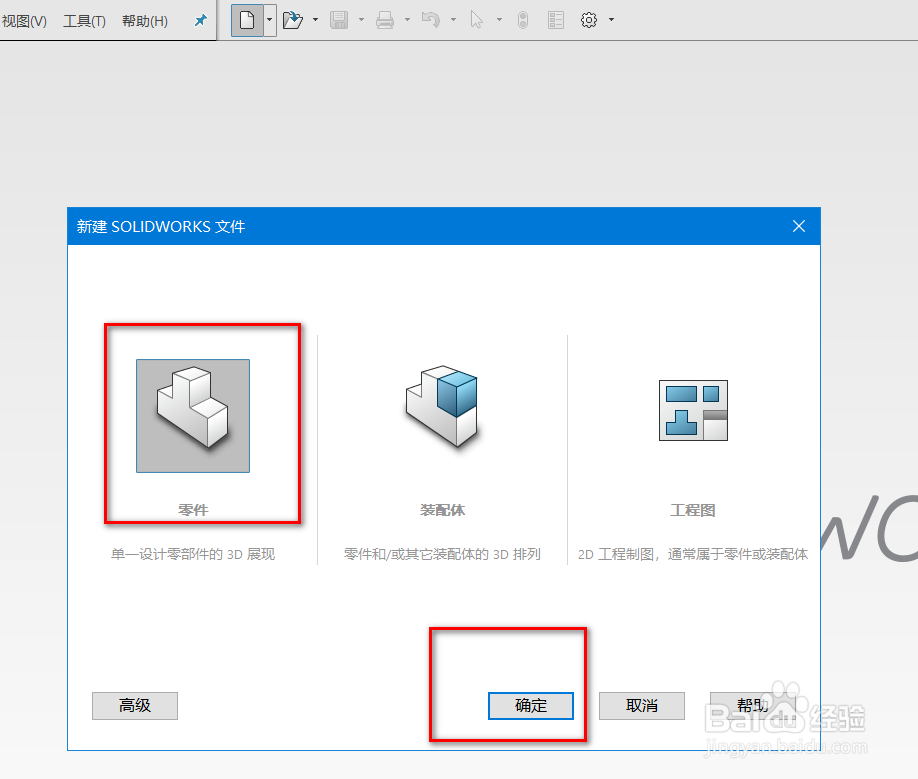Viewport: 918px width, 779px height.
Task: Open the 工具(T) menu
Action: click(x=84, y=21)
